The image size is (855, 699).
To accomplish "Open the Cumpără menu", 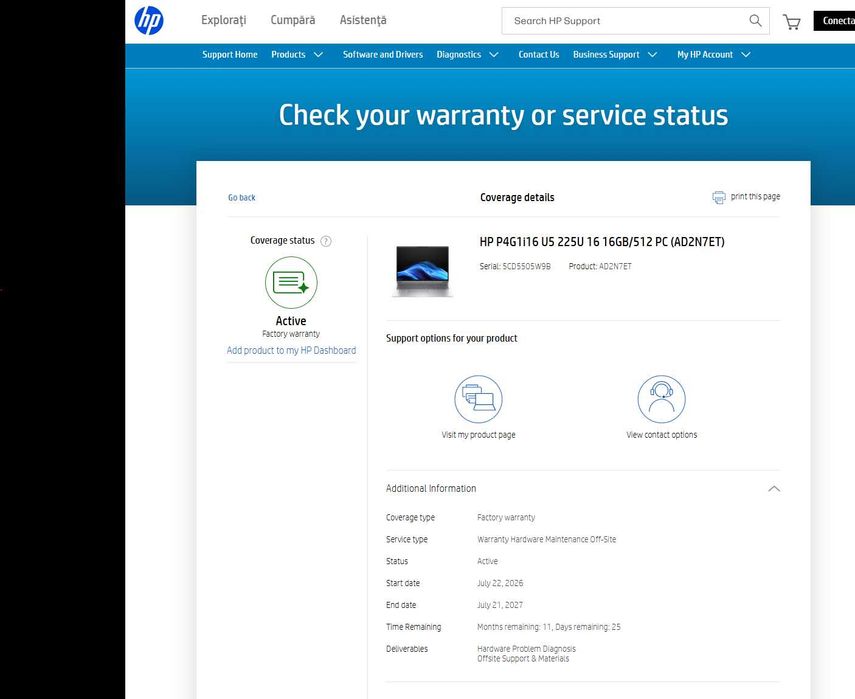I will 293,20.
